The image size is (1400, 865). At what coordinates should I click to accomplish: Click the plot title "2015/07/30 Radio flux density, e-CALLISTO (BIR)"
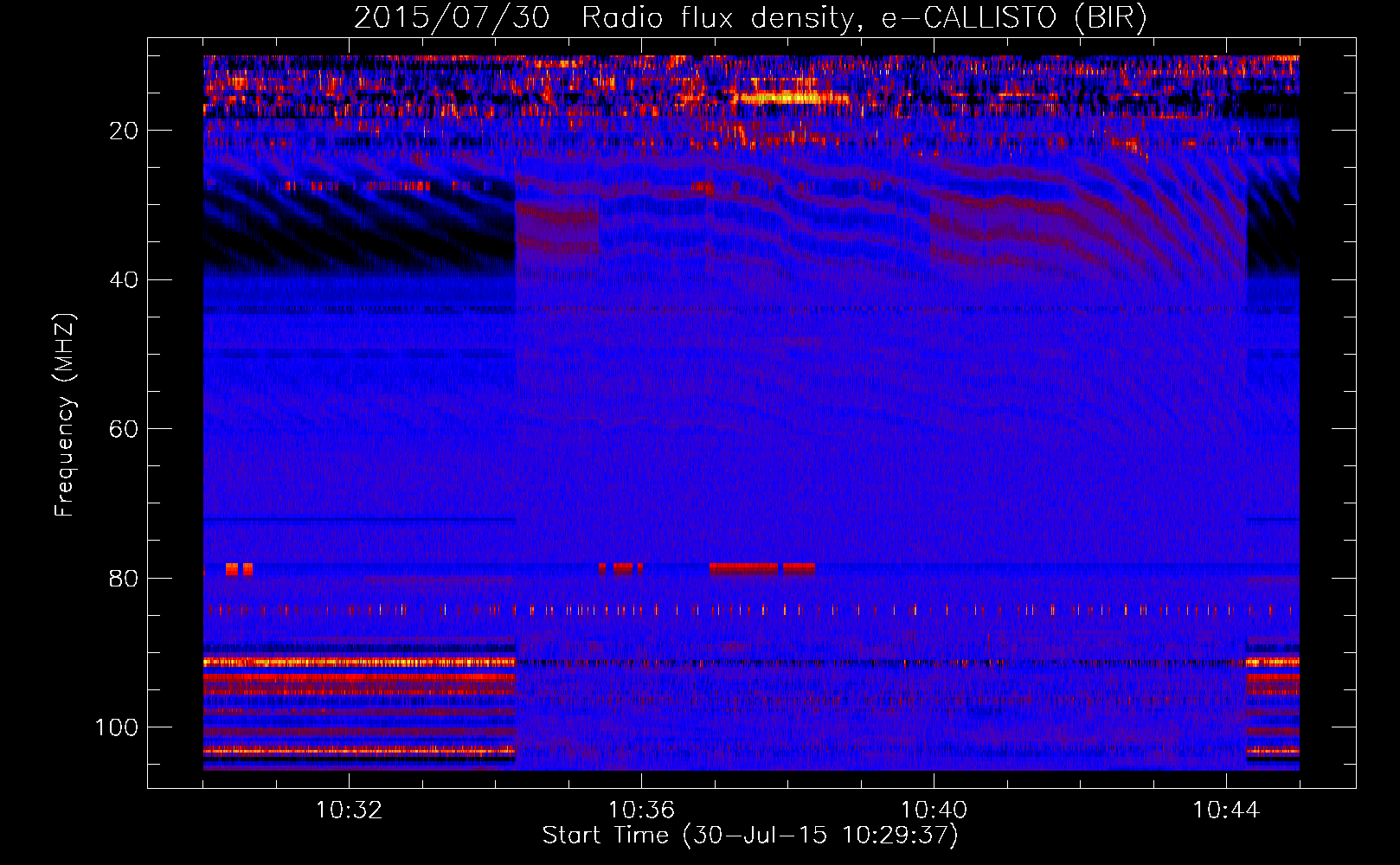click(x=750, y=17)
